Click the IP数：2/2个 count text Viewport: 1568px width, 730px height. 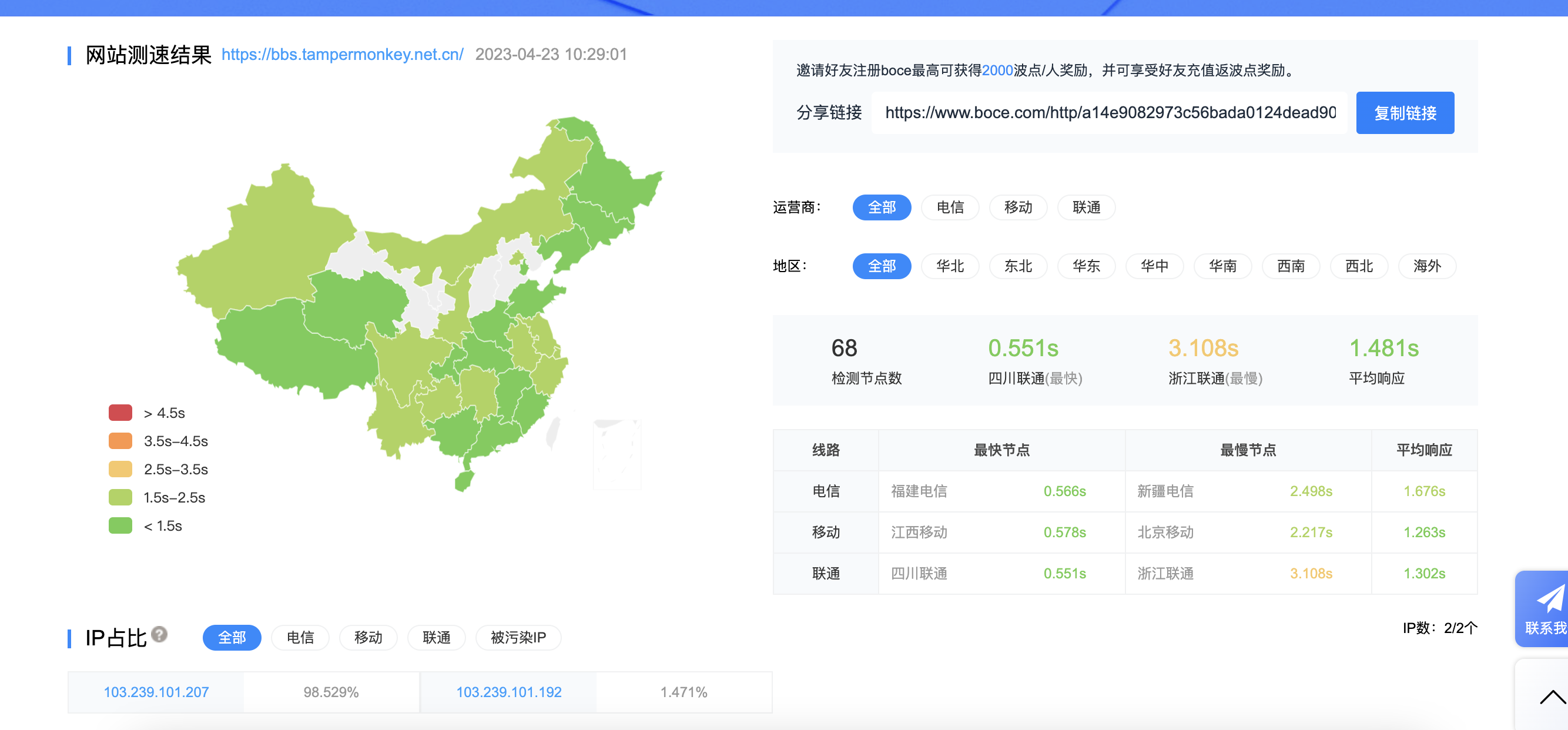coord(1439,628)
